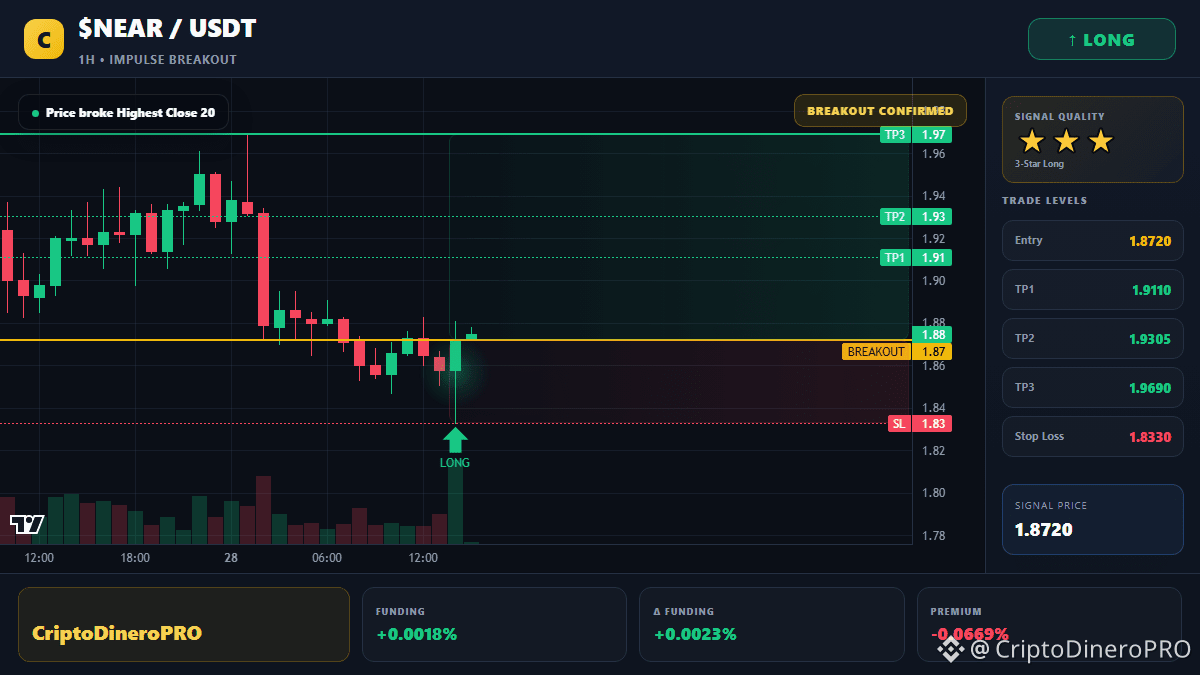Click the green ↑ LONG button
Screen dimensions: 1200x675
click(x=1101, y=40)
